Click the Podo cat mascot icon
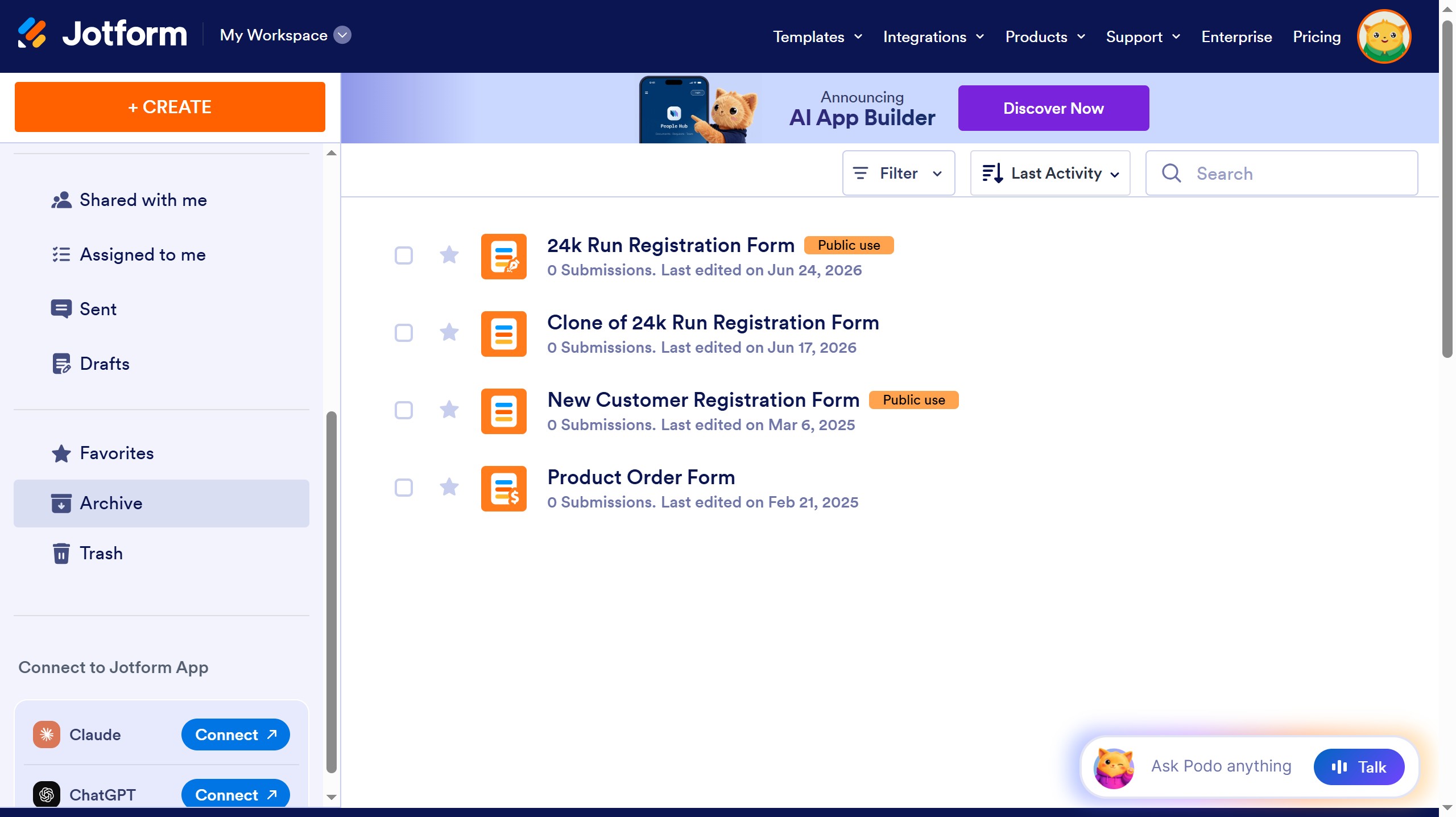 point(1114,768)
